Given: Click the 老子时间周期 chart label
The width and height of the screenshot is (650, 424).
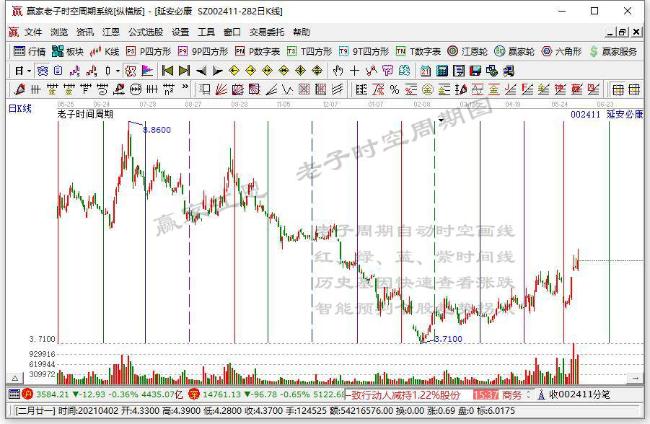Looking at the screenshot, I should pyautogui.click(x=85, y=114).
